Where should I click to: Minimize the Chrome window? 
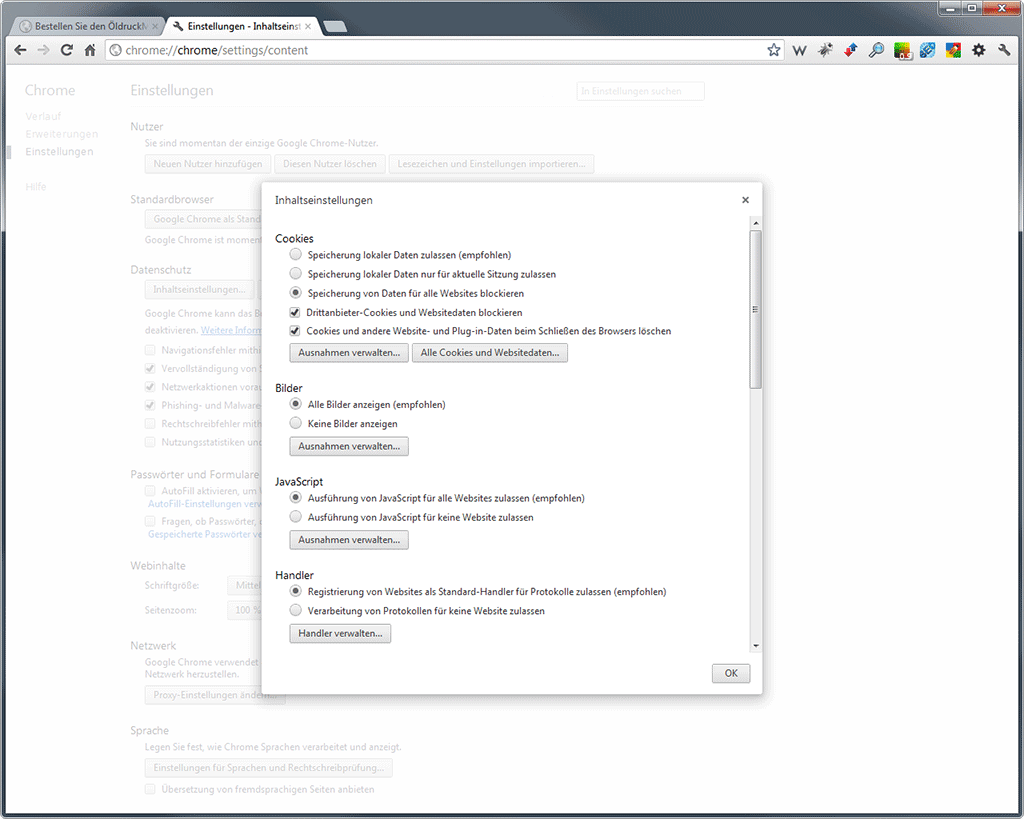pos(950,8)
